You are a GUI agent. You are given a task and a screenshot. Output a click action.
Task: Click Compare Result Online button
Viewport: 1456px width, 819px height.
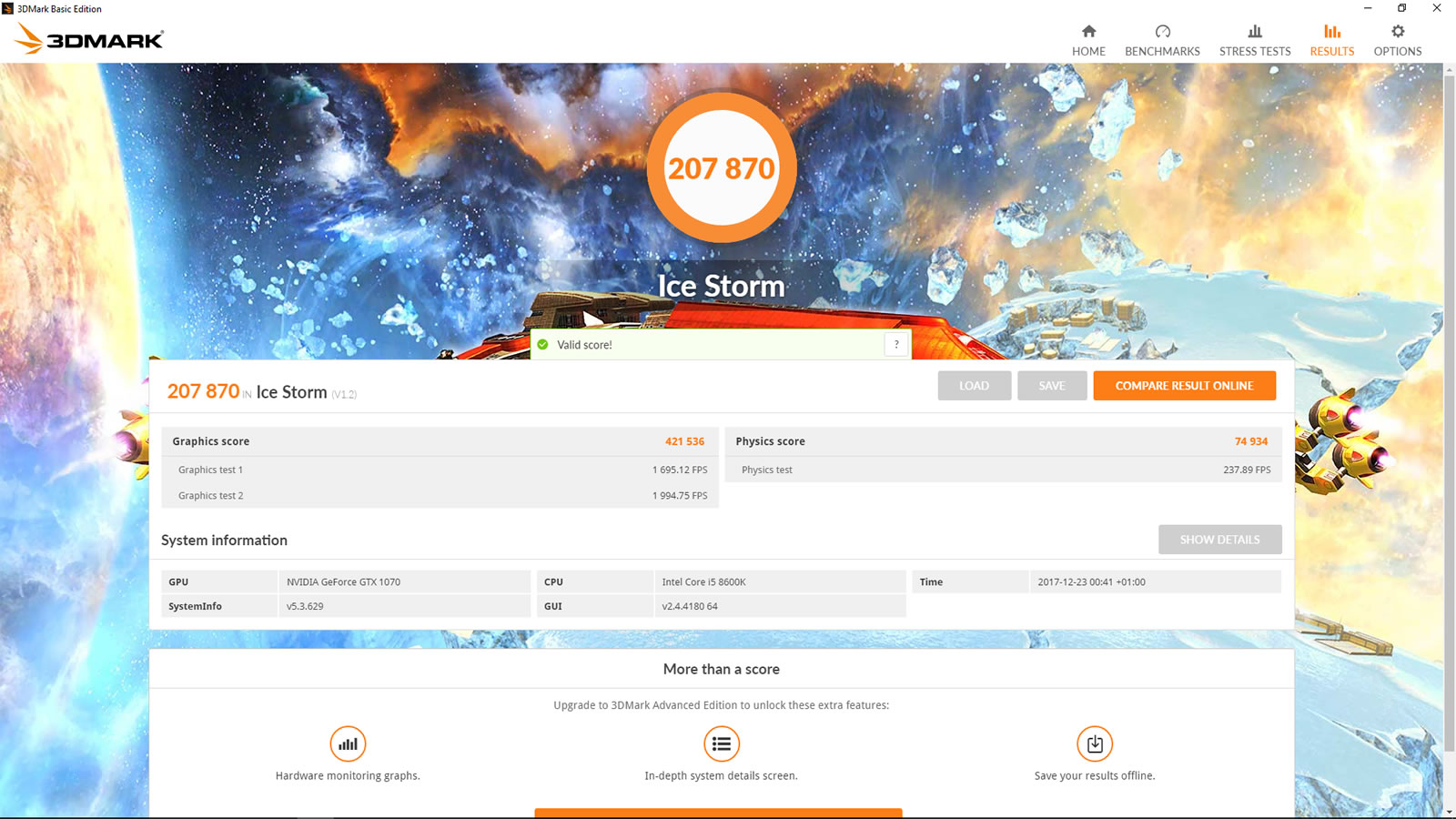pyautogui.click(x=1184, y=386)
